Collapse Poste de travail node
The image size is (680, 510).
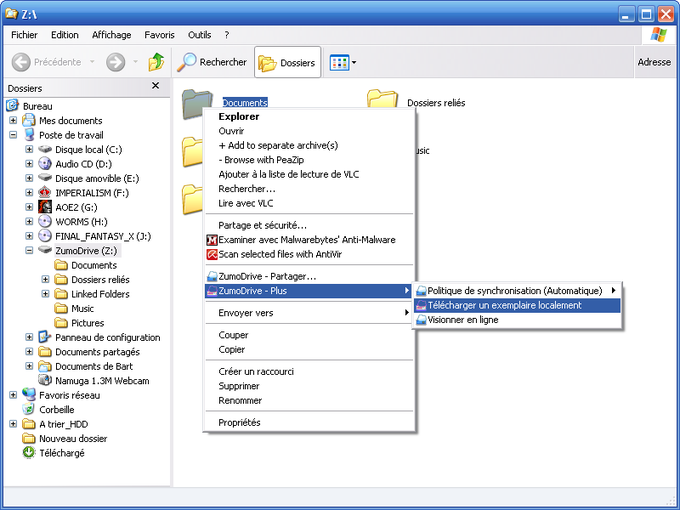click(x=13, y=134)
